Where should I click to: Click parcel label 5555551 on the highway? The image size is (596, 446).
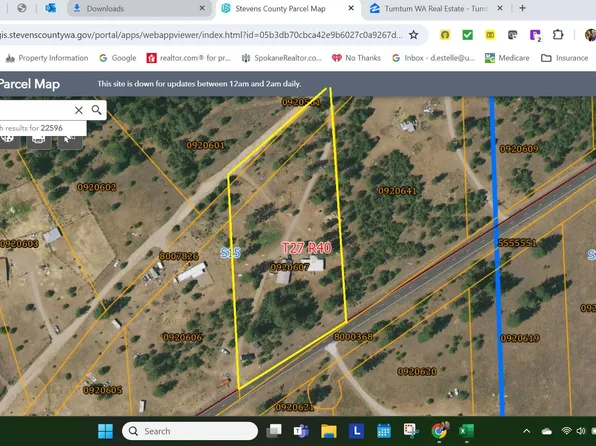(517, 243)
